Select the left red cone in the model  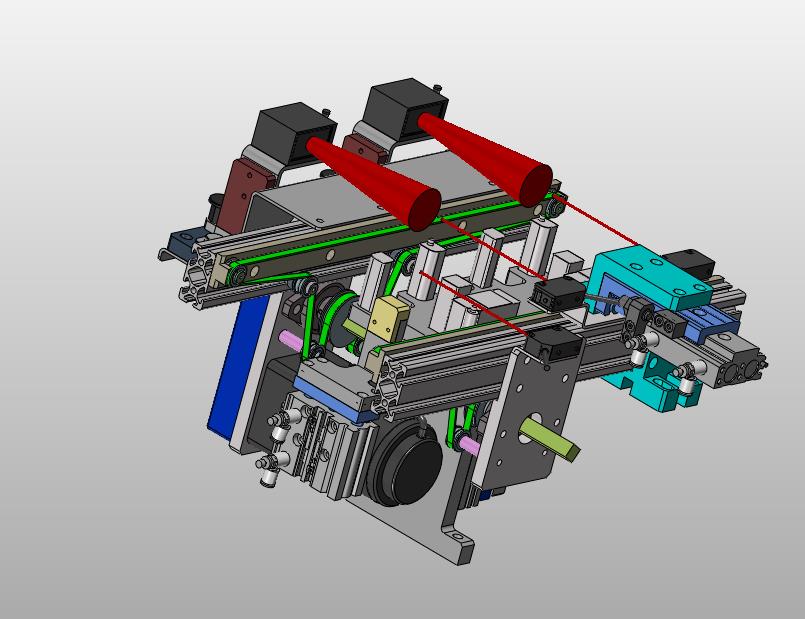click(x=377, y=182)
